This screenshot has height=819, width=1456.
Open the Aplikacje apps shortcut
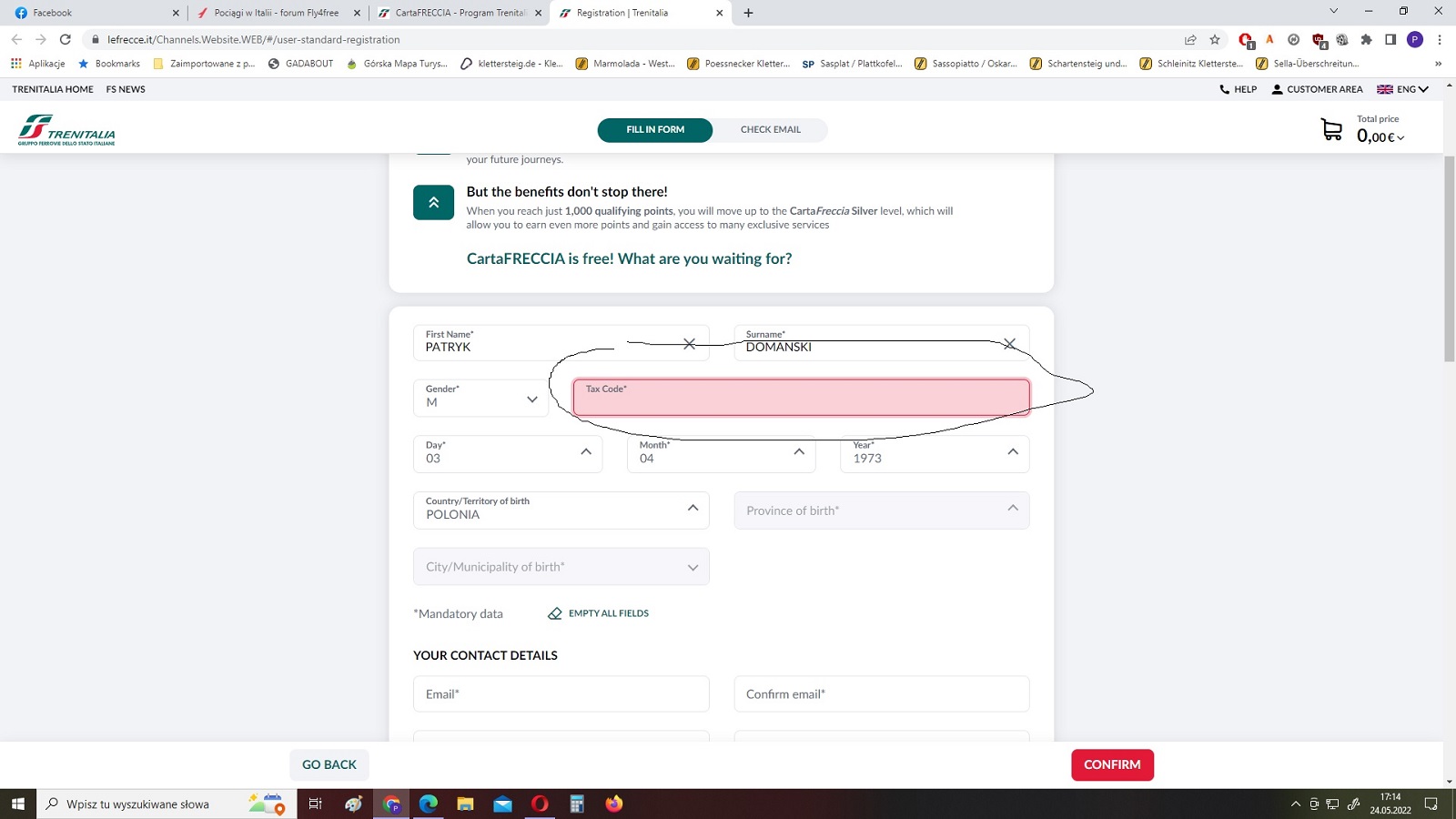point(38,64)
